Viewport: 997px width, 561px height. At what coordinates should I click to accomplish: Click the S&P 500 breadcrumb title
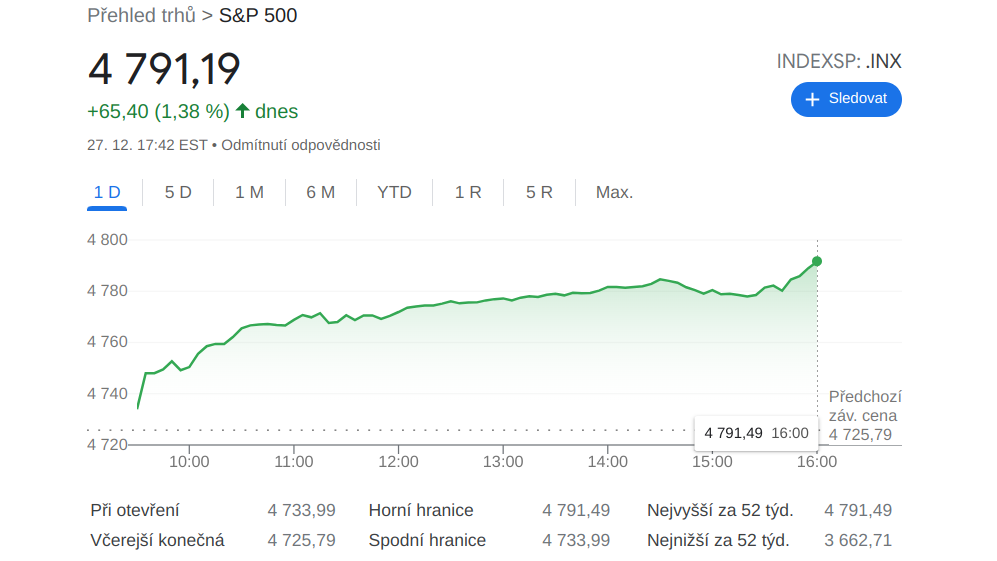258,15
